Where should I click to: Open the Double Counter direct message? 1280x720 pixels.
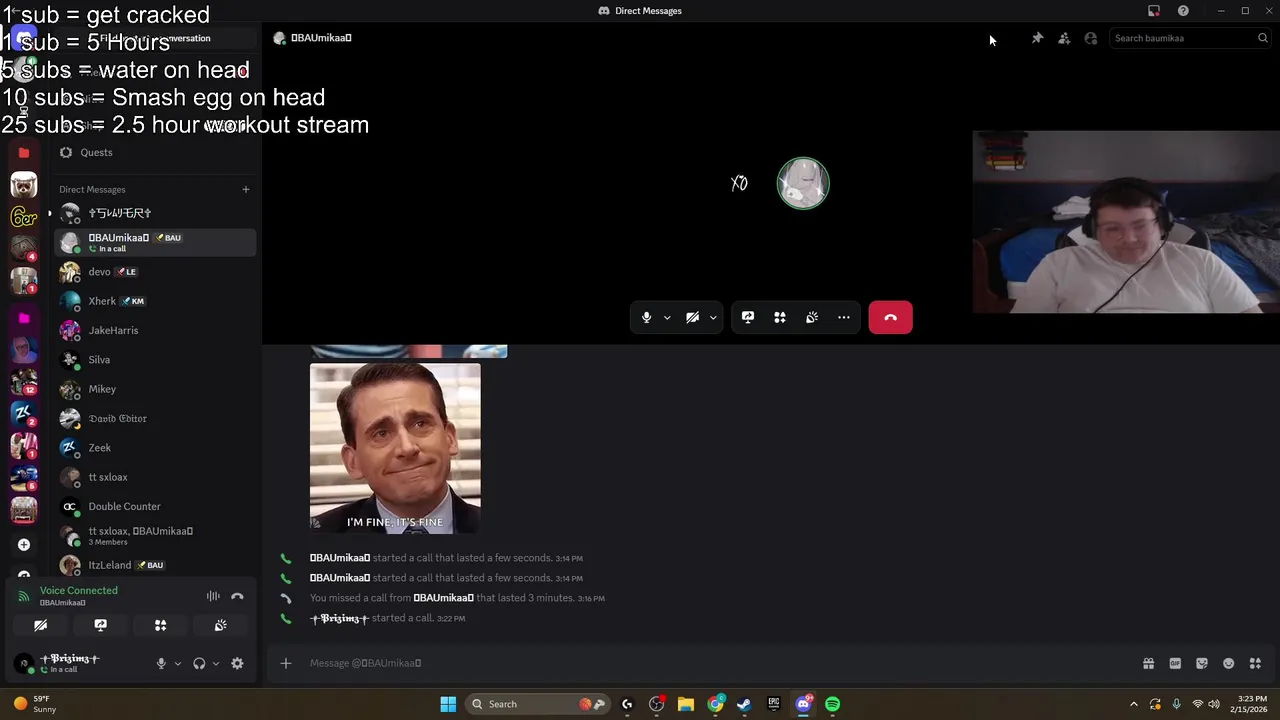tap(155, 506)
